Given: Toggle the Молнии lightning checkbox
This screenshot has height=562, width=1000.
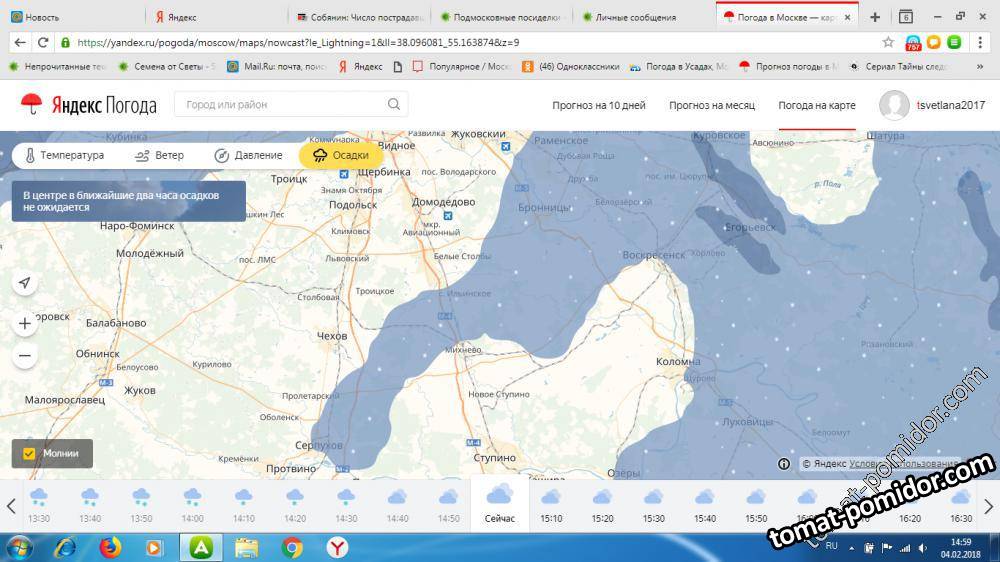Looking at the screenshot, I should point(29,454).
